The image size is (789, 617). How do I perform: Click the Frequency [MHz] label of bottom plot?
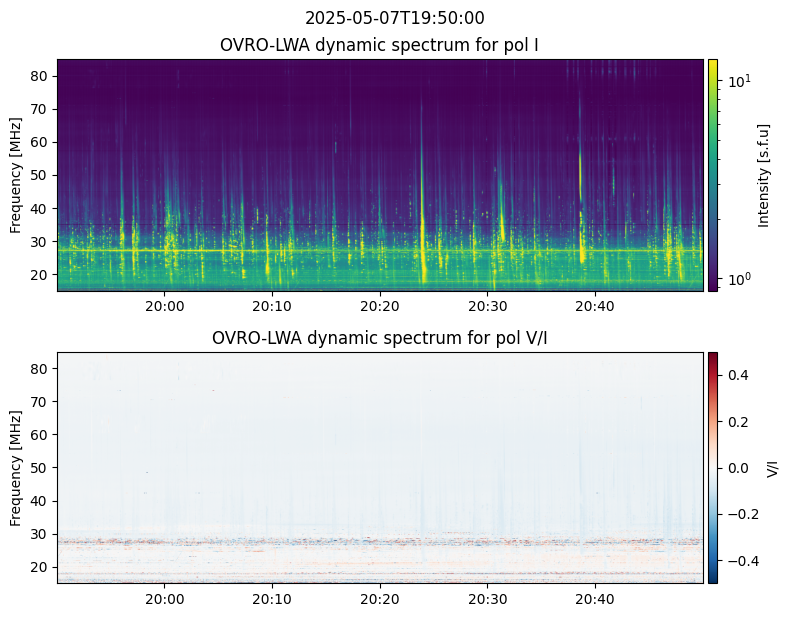pyautogui.click(x=16, y=467)
